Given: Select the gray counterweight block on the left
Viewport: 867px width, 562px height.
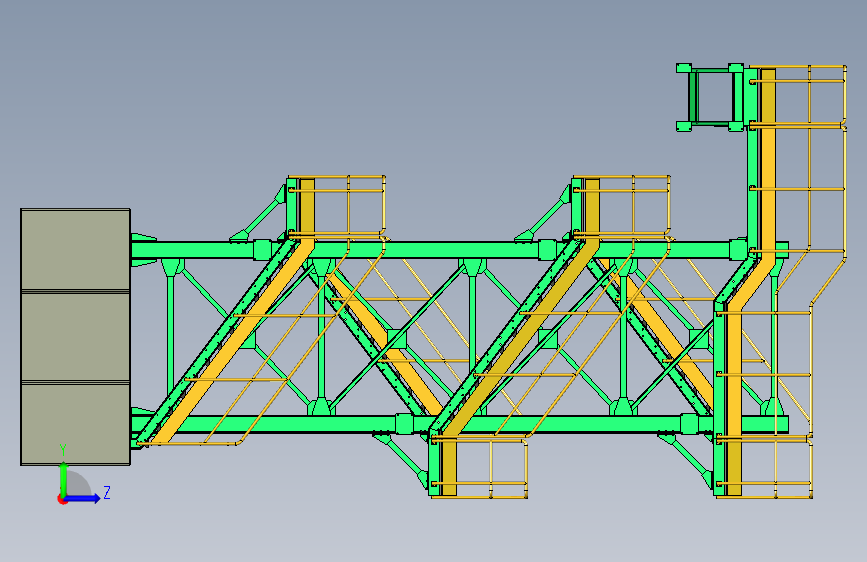Looking at the screenshot, I should pos(75,337).
